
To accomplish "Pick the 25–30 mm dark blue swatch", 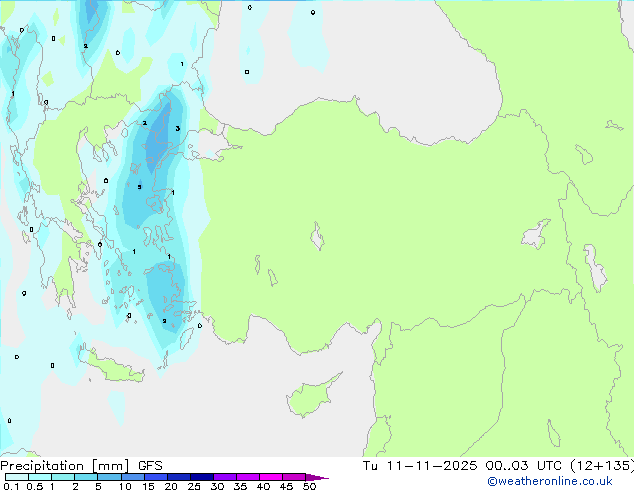I will pos(201,477).
